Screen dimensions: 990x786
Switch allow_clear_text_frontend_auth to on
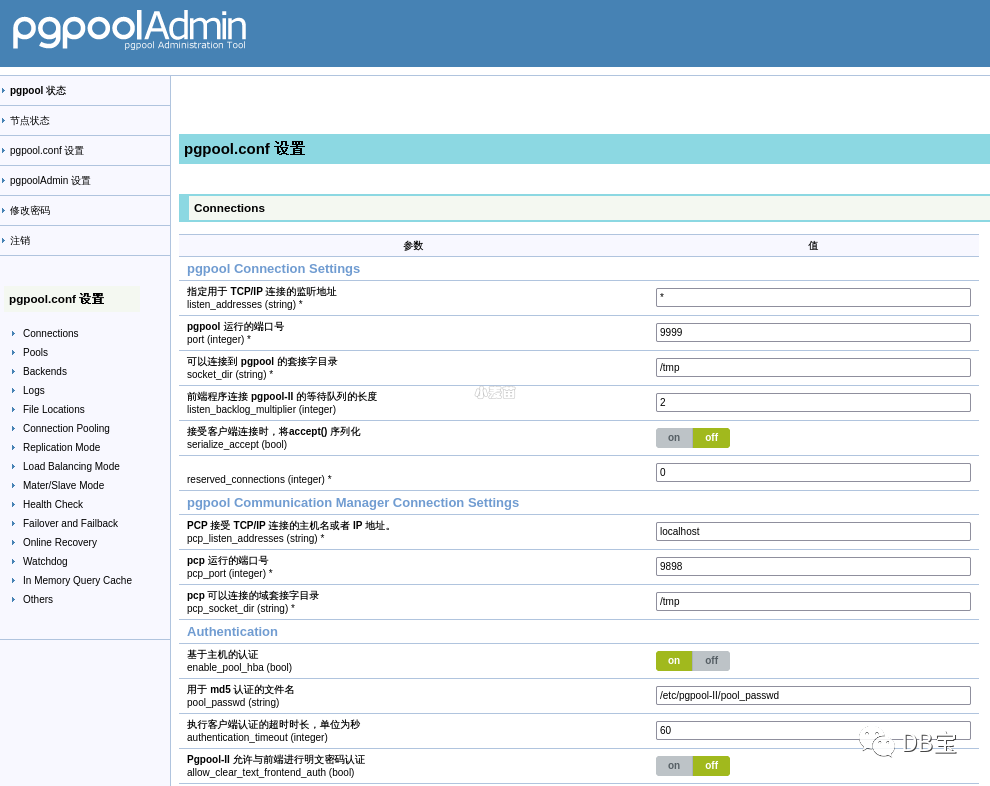click(674, 765)
